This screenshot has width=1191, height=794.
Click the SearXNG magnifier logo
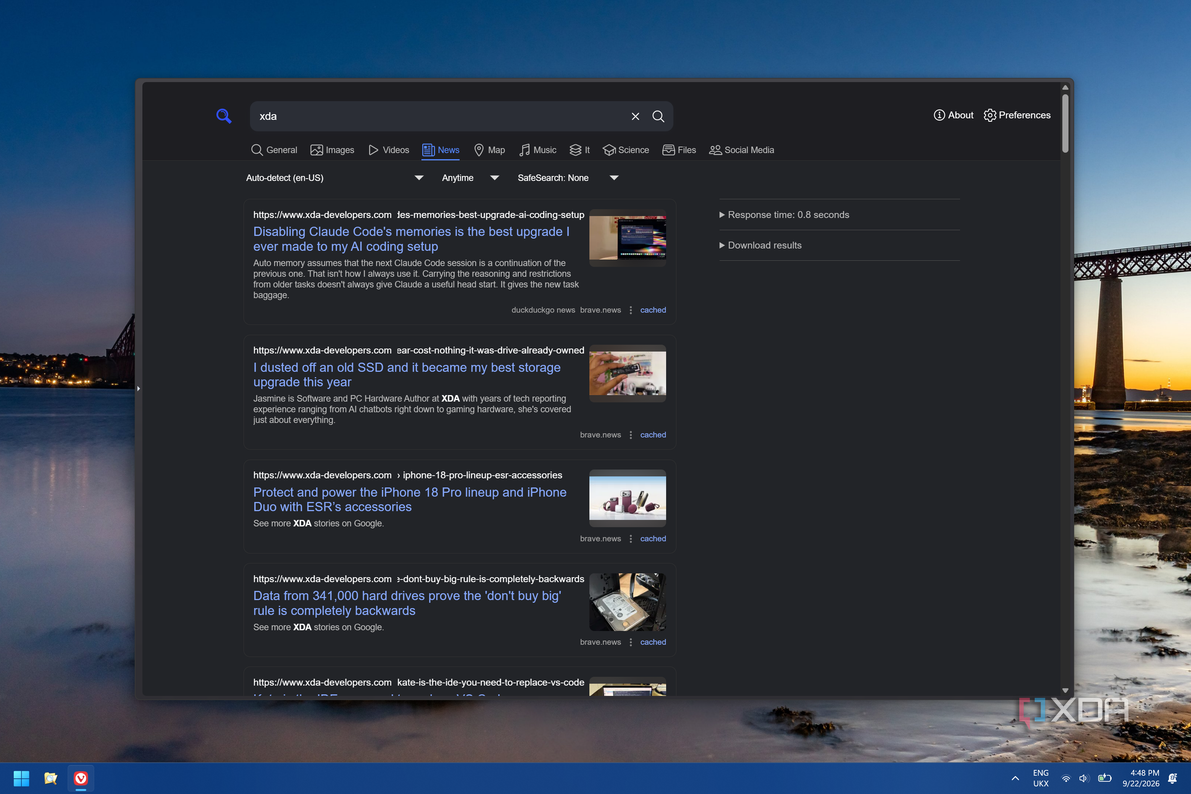(223, 116)
